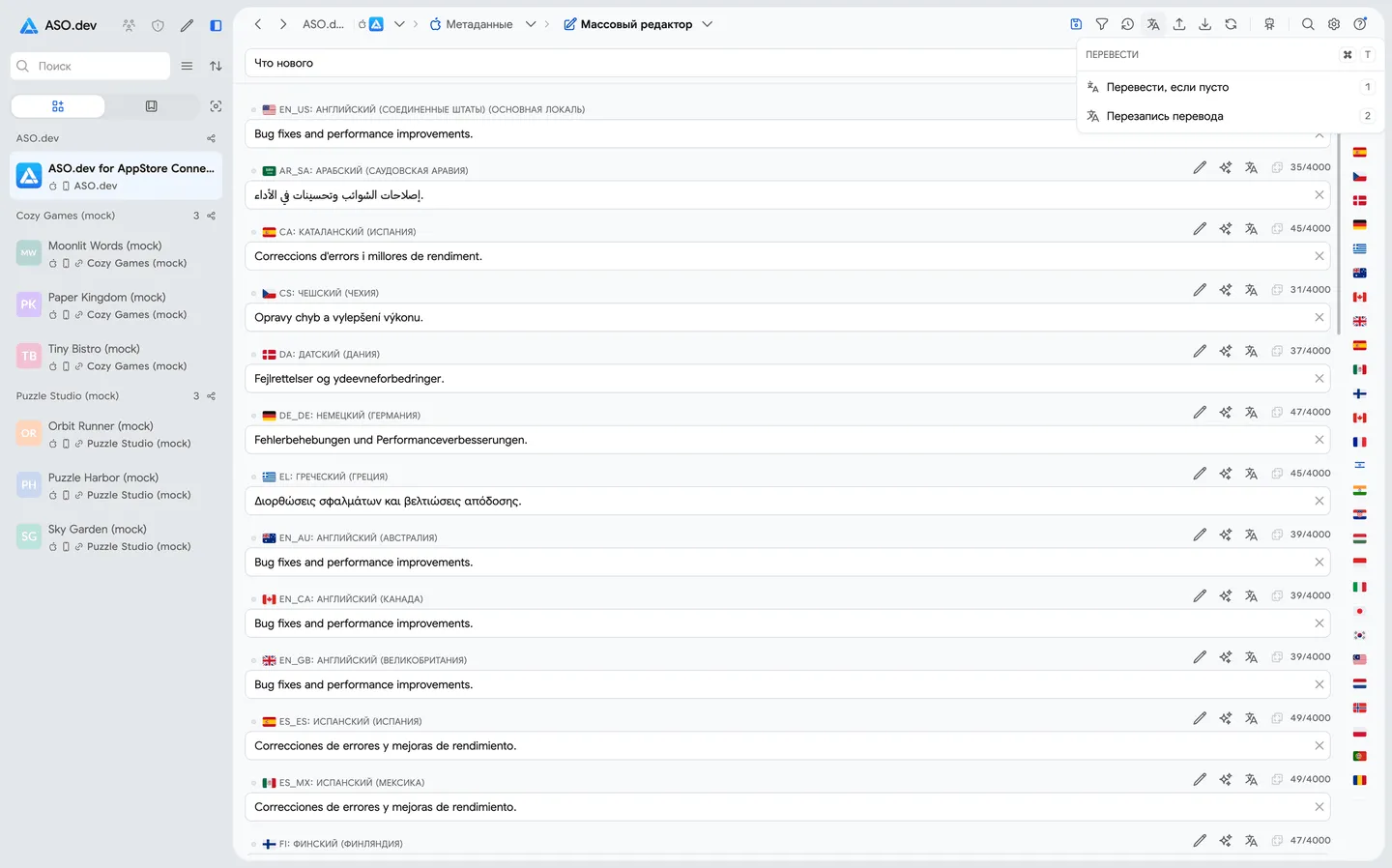1392x868 pixels.
Task: Toggle the list layout icon beside the sidebar search
Action: (187, 66)
